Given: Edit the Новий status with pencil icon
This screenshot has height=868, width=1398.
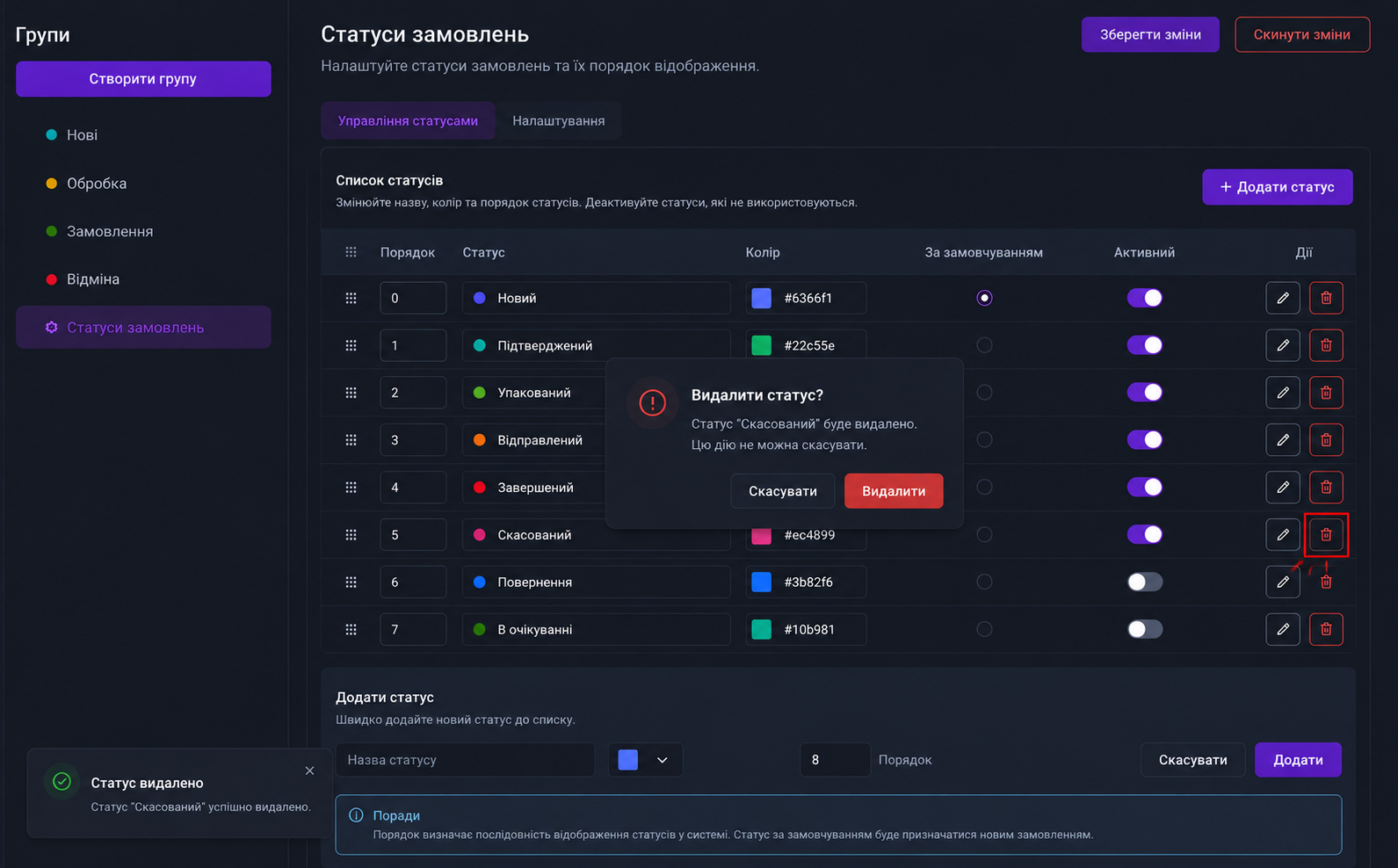Looking at the screenshot, I should [x=1283, y=298].
